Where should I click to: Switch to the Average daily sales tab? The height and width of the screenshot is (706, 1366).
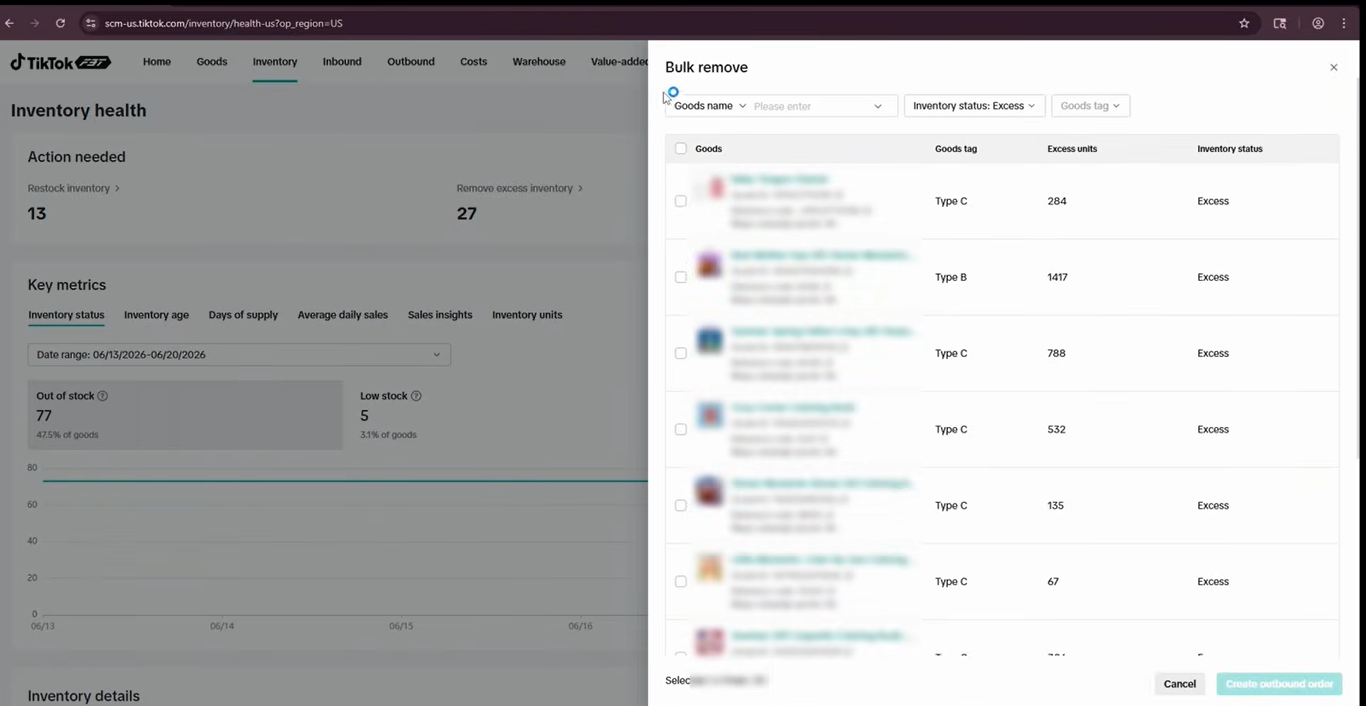342,315
